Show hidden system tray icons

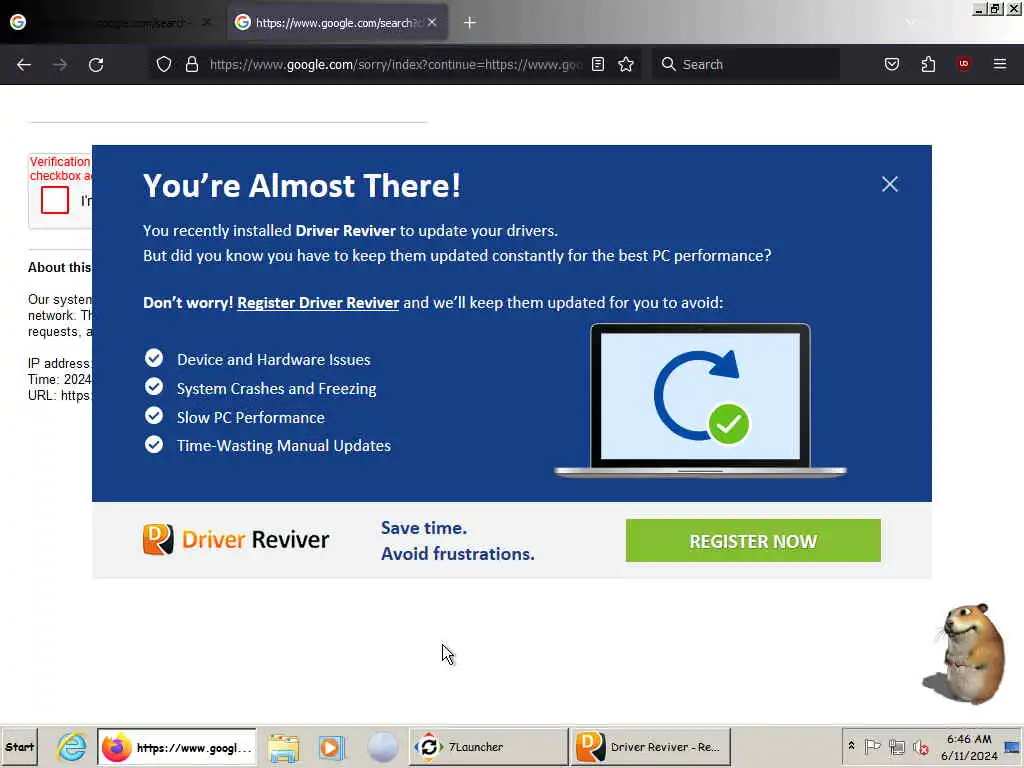tap(851, 745)
